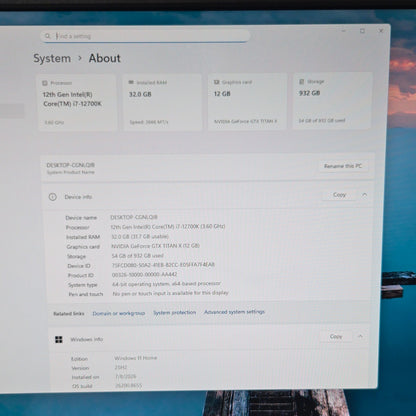
Task: Click the Graphics card icon
Action: click(216, 82)
